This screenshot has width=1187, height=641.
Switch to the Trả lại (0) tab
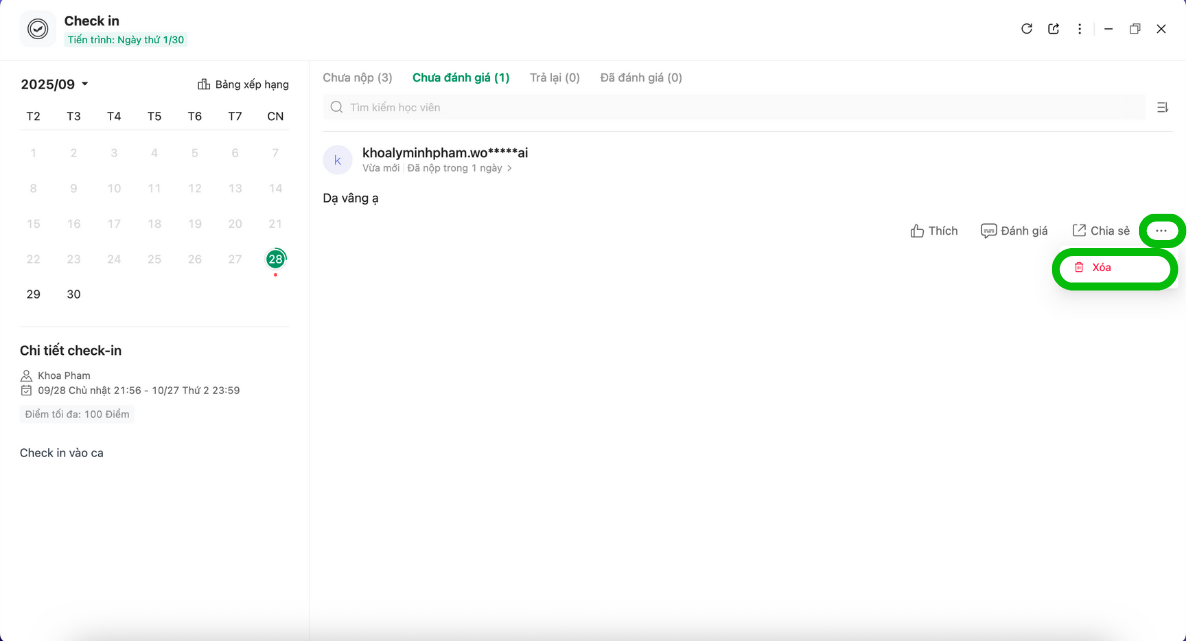(554, 78)
